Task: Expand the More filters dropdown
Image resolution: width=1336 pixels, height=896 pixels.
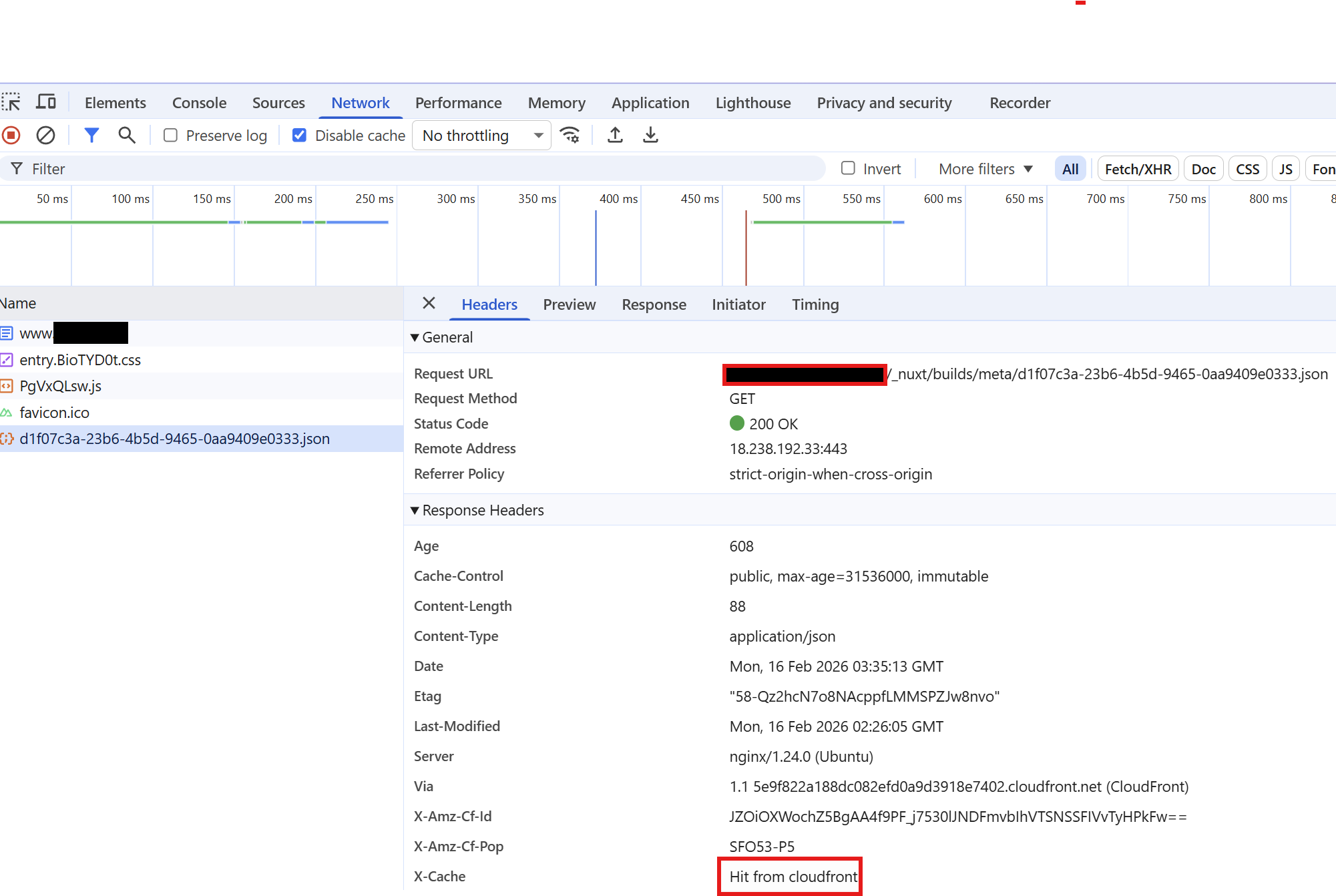Action: click(x=985, y=169)
